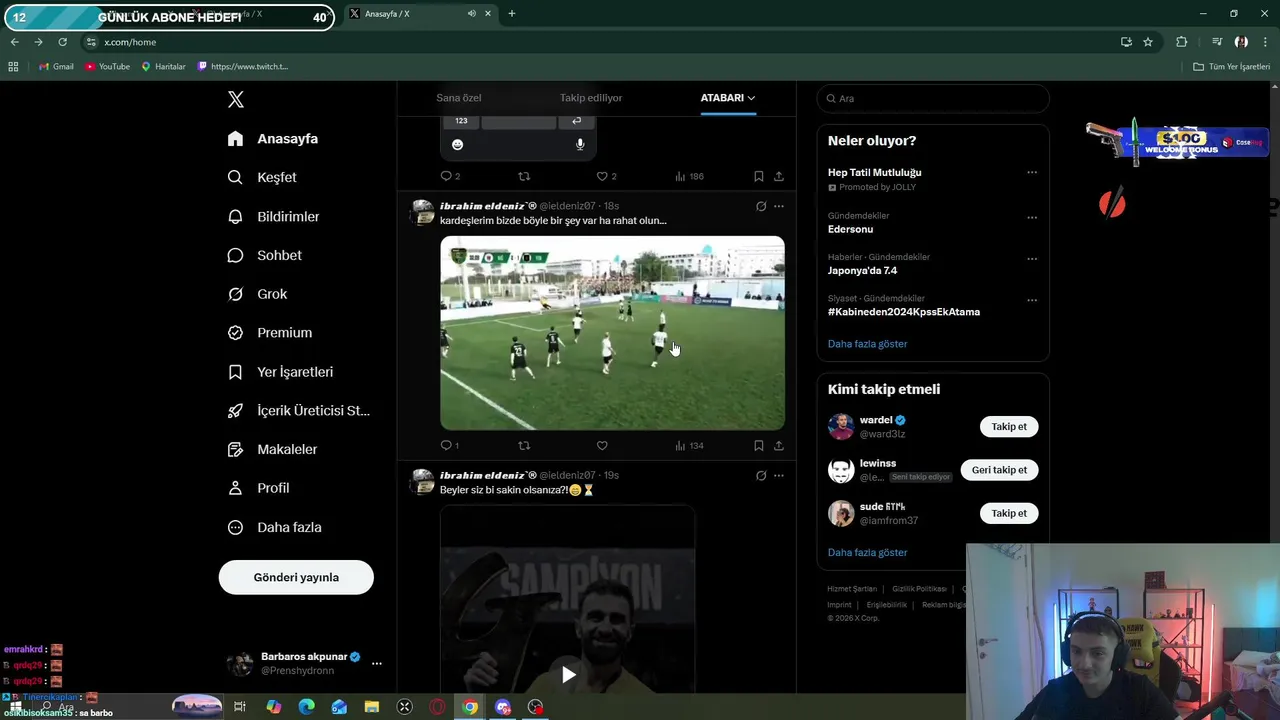Open a new browser tab
The width and height of the screenshot is (1280, 720).
pos(511,14)
